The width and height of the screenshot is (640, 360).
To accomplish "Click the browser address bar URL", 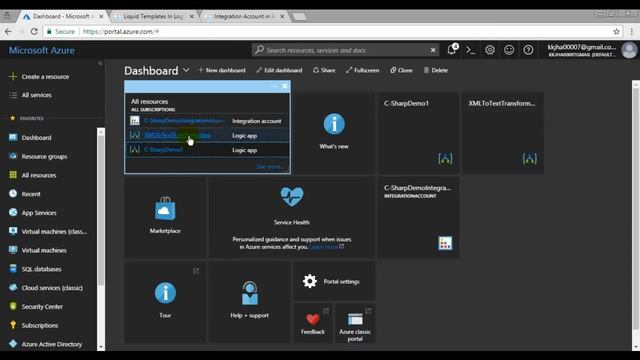I will click(121, 31).
